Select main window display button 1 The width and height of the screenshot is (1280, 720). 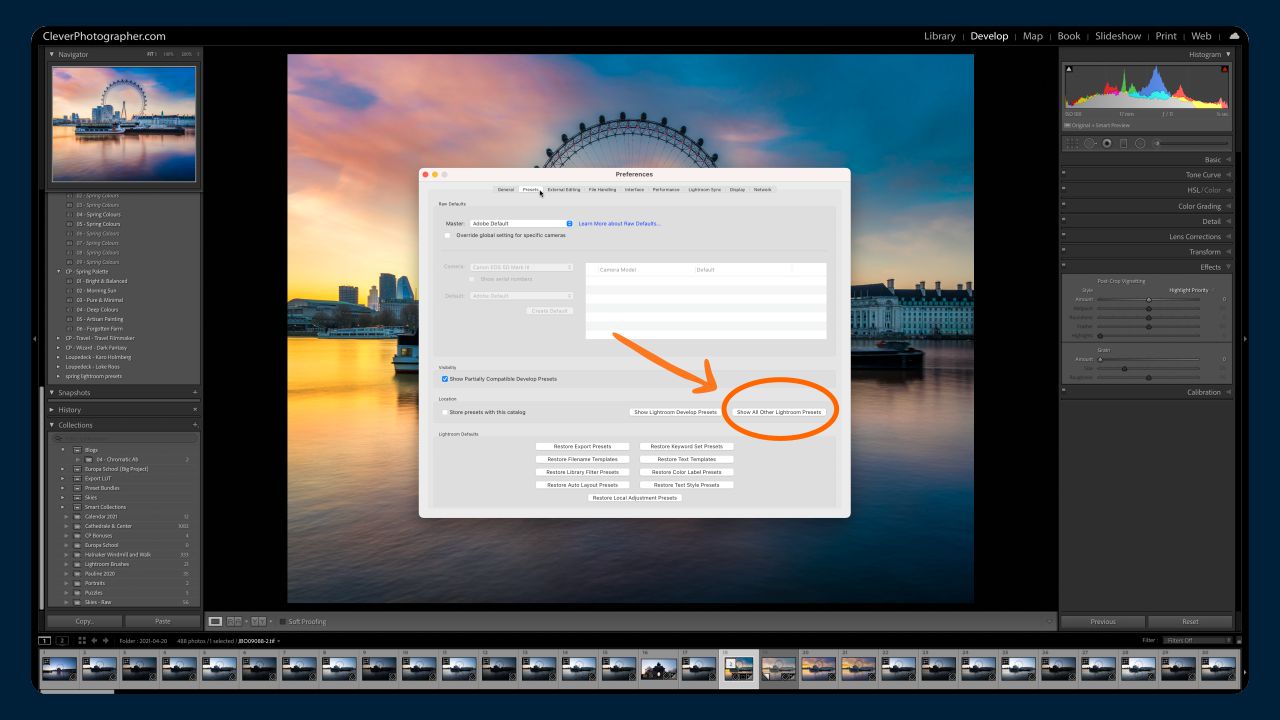(x=45, y=640)
